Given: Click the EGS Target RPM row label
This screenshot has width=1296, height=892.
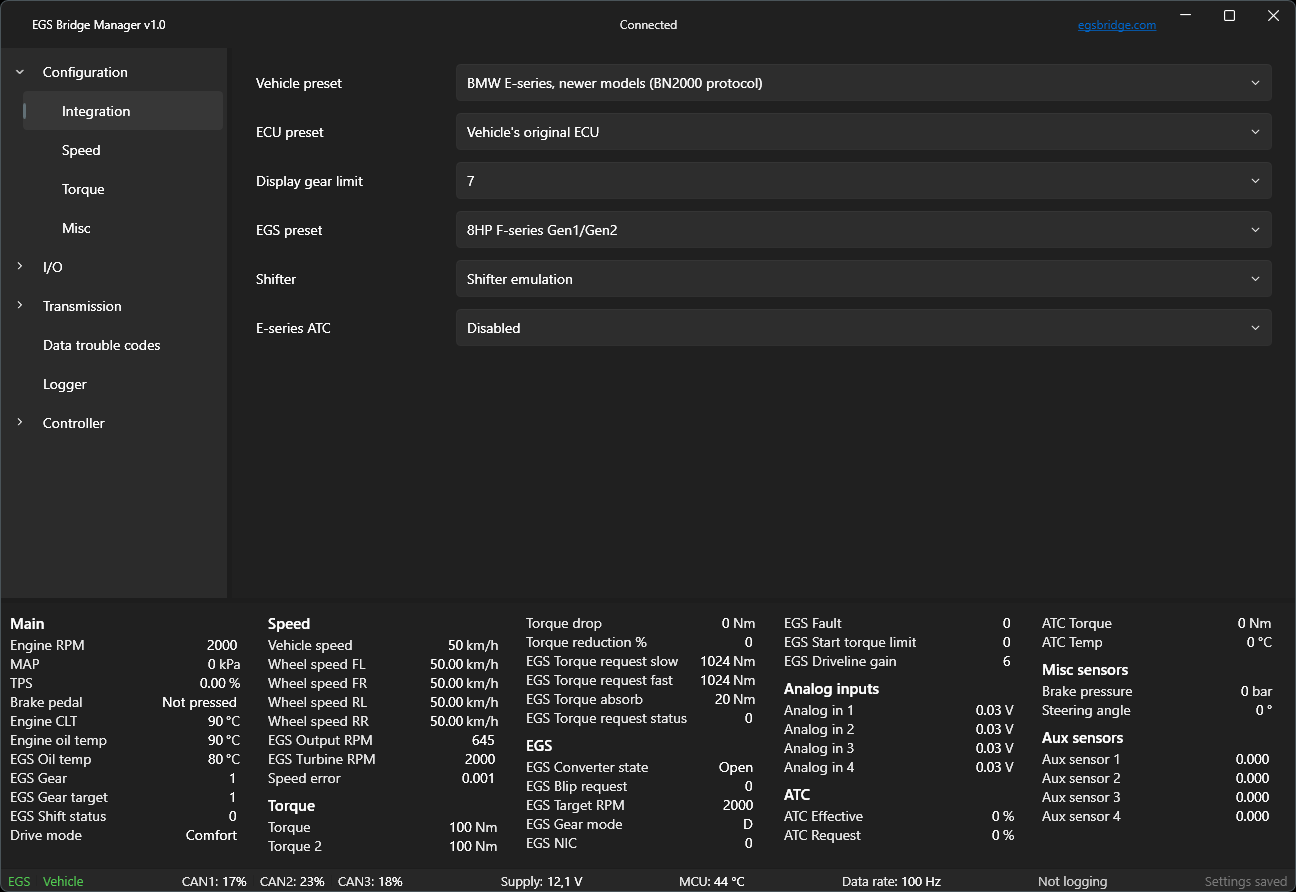Looking at the screenshot, I should coord(575,805).
